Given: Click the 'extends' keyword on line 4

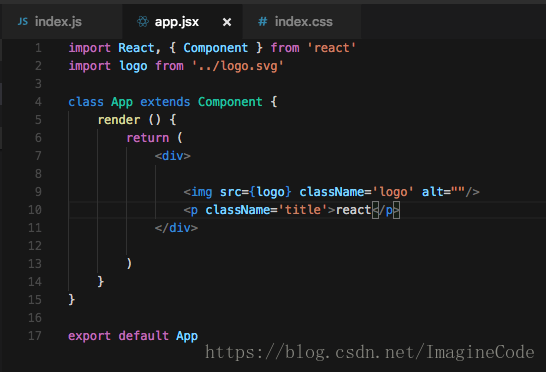Looking at the screenshot, I should (165, 102).
